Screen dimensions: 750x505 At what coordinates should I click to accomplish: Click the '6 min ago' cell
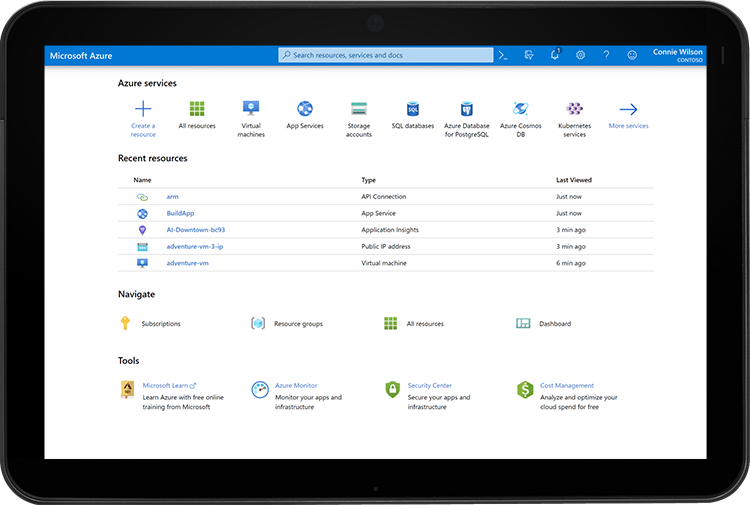point(571,263)
